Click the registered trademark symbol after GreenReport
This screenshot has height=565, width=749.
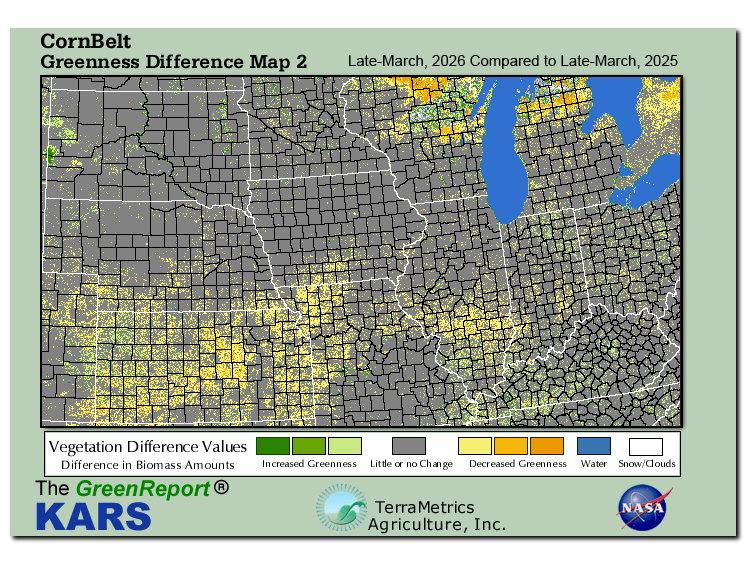[x=222, y=489]
